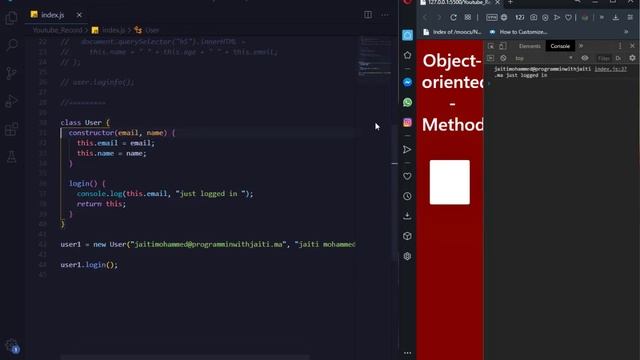Click Youtube_Record breadcrumb folder

(57, 30)
